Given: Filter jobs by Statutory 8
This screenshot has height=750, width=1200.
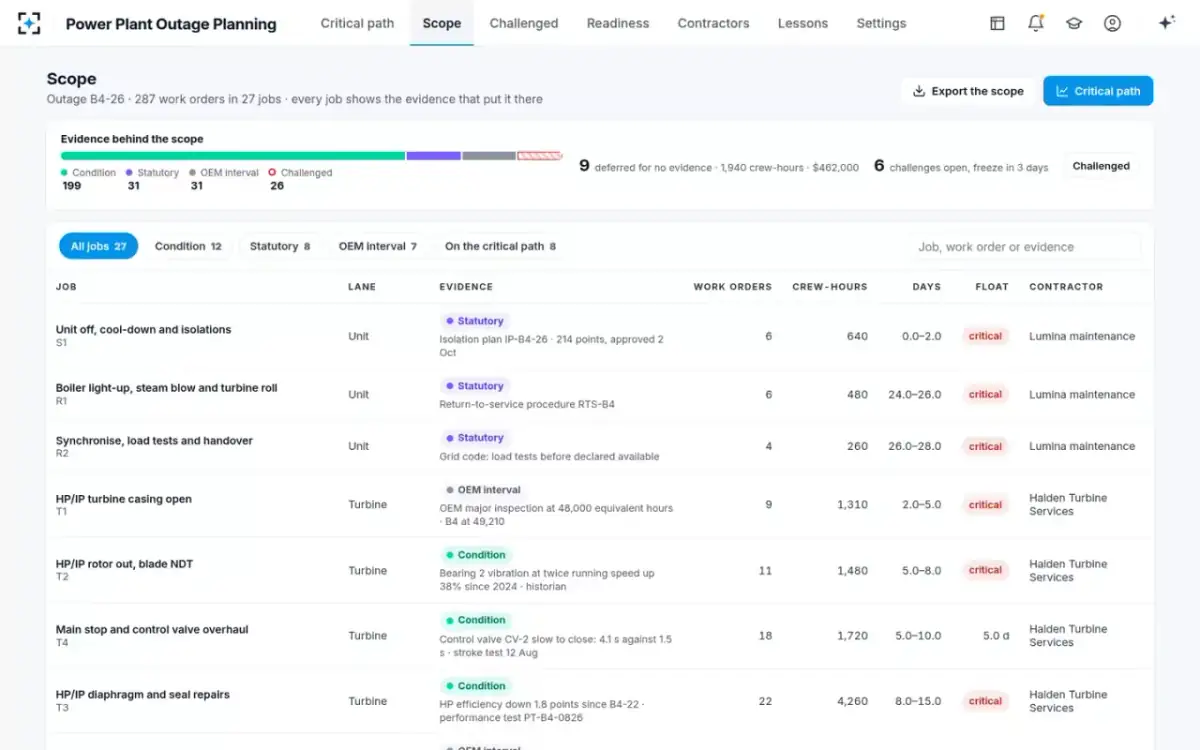Looking at the screenshot, I should [x=280, y=246].
